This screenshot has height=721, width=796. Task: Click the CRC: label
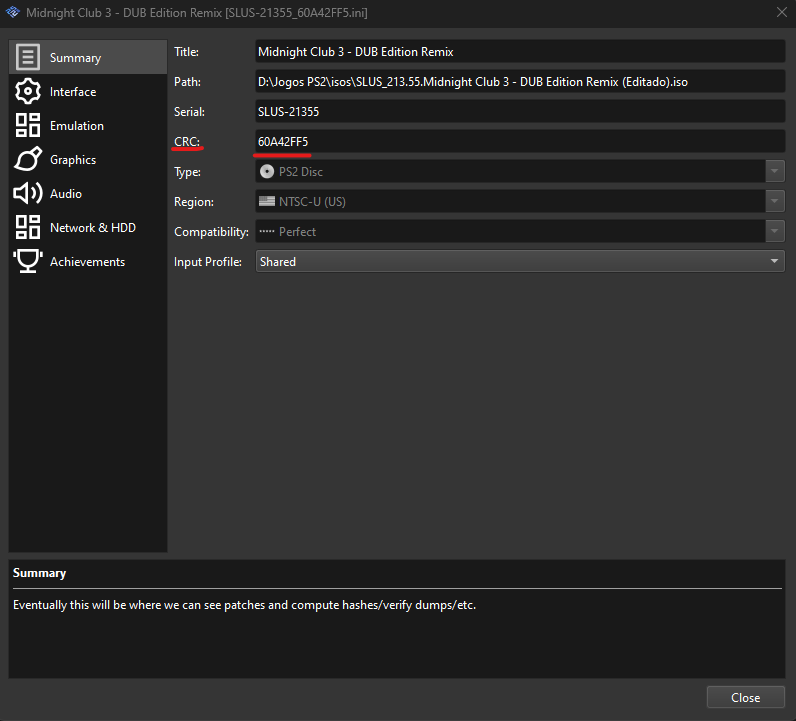coord(187,142)
